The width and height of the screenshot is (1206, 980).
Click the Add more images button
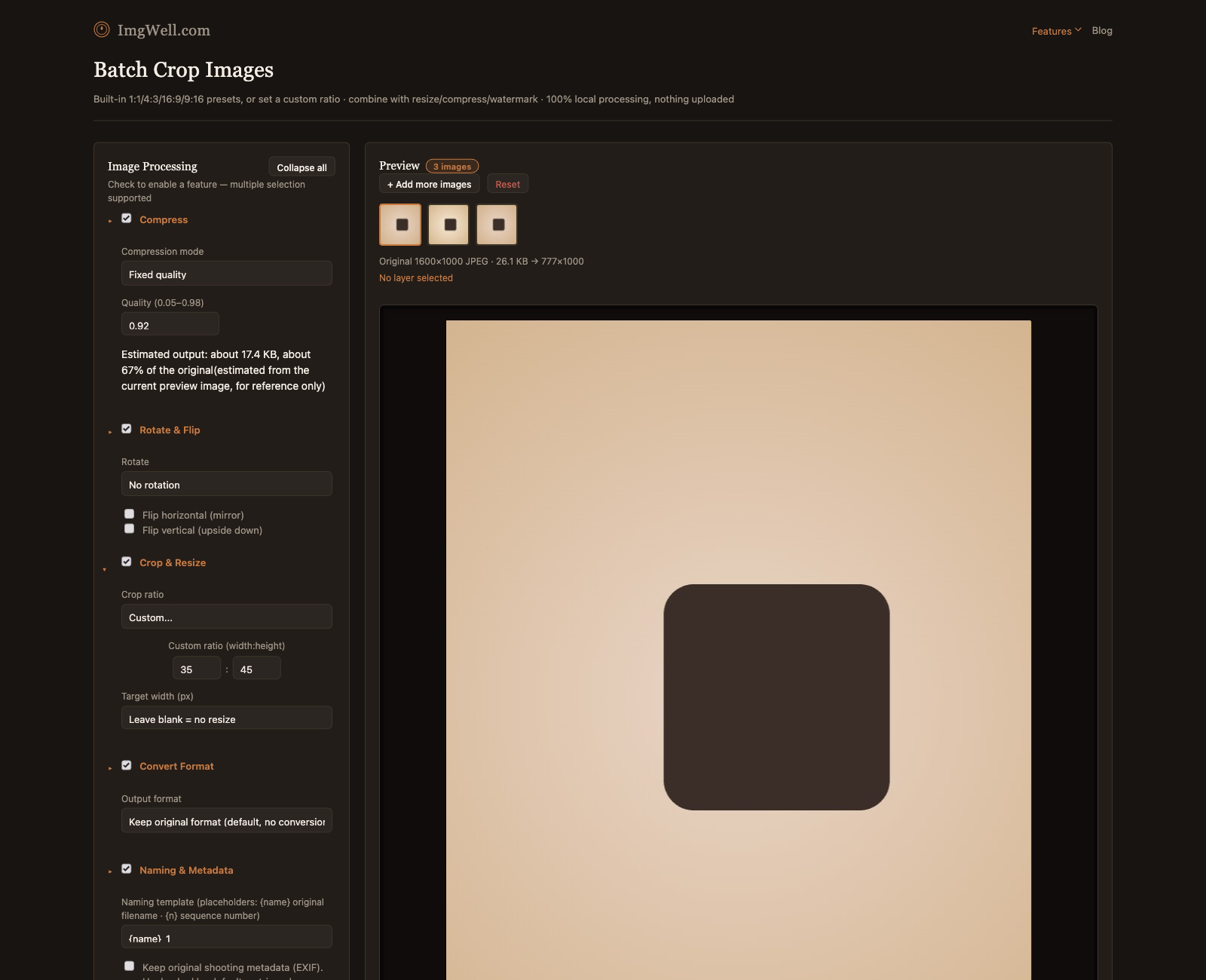pyautogui.click(x=430, y=185)
